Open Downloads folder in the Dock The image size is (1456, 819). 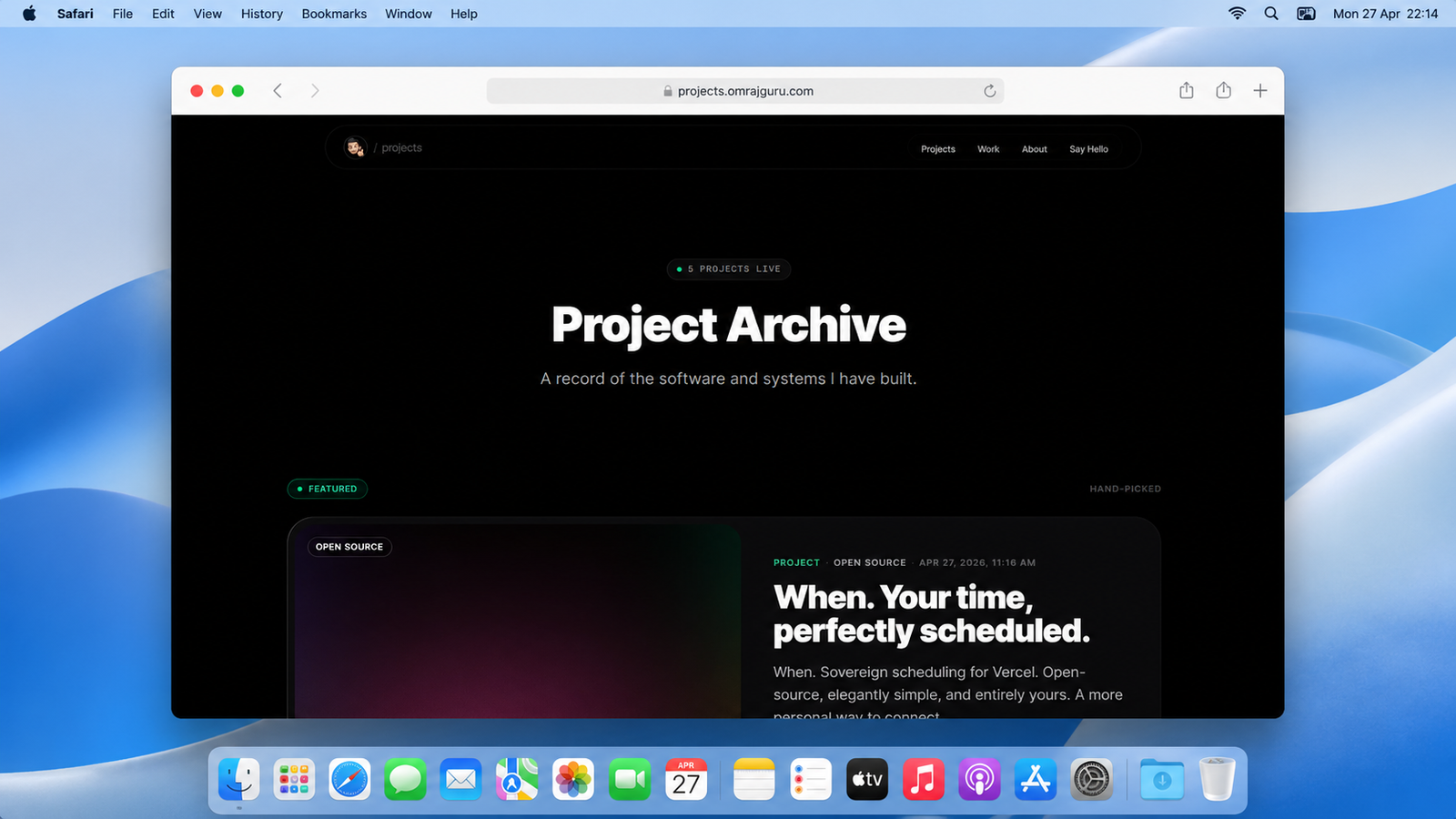point(1161,779)
